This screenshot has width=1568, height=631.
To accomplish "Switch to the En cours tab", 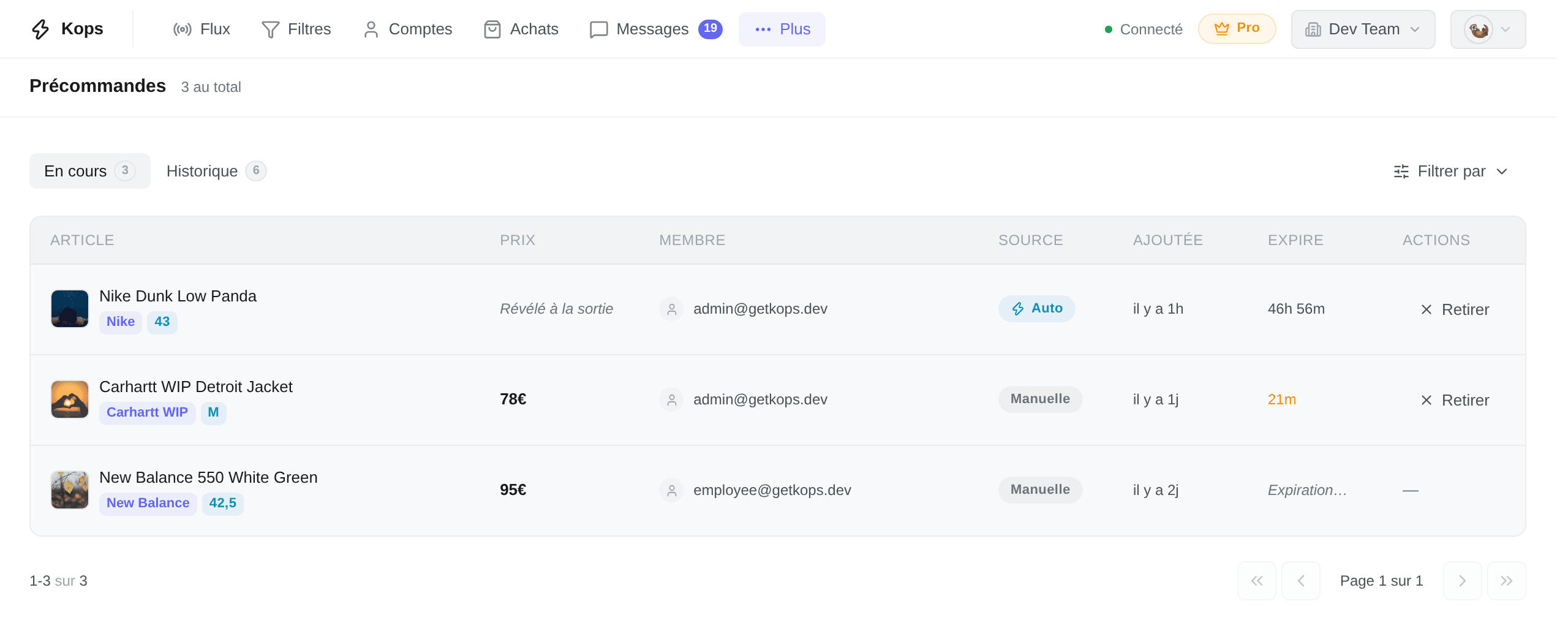I will [89, 171].
